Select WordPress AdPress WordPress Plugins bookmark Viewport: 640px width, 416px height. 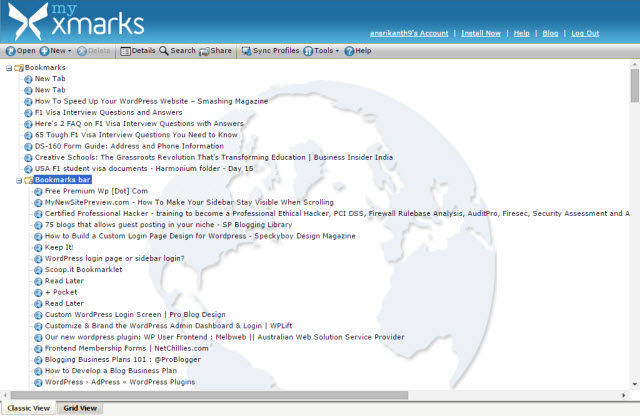(x=120, y=382)
